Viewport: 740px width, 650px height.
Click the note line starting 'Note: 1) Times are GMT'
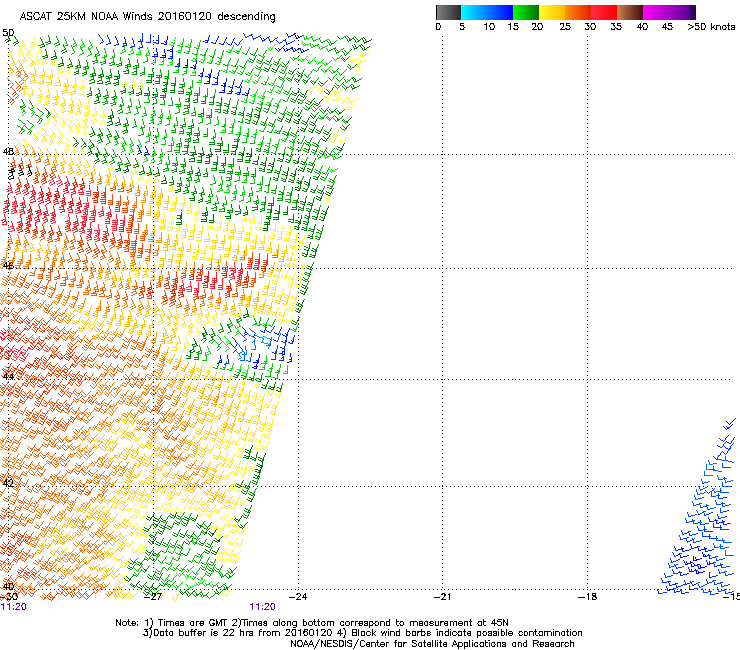pyautogui.click(x=312, y=623)
